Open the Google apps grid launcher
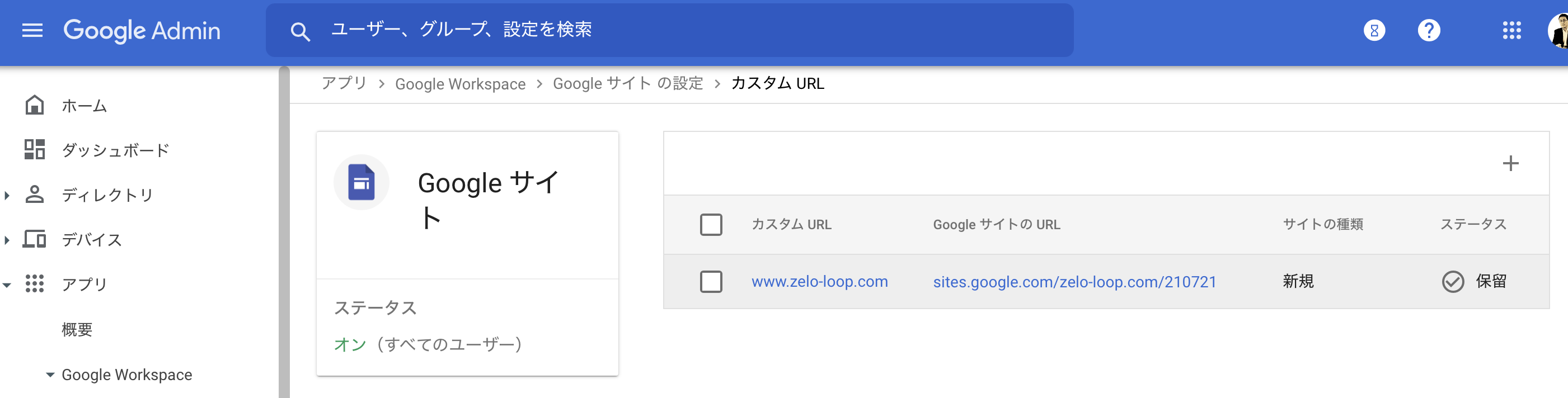 (x=1511, y=30)
